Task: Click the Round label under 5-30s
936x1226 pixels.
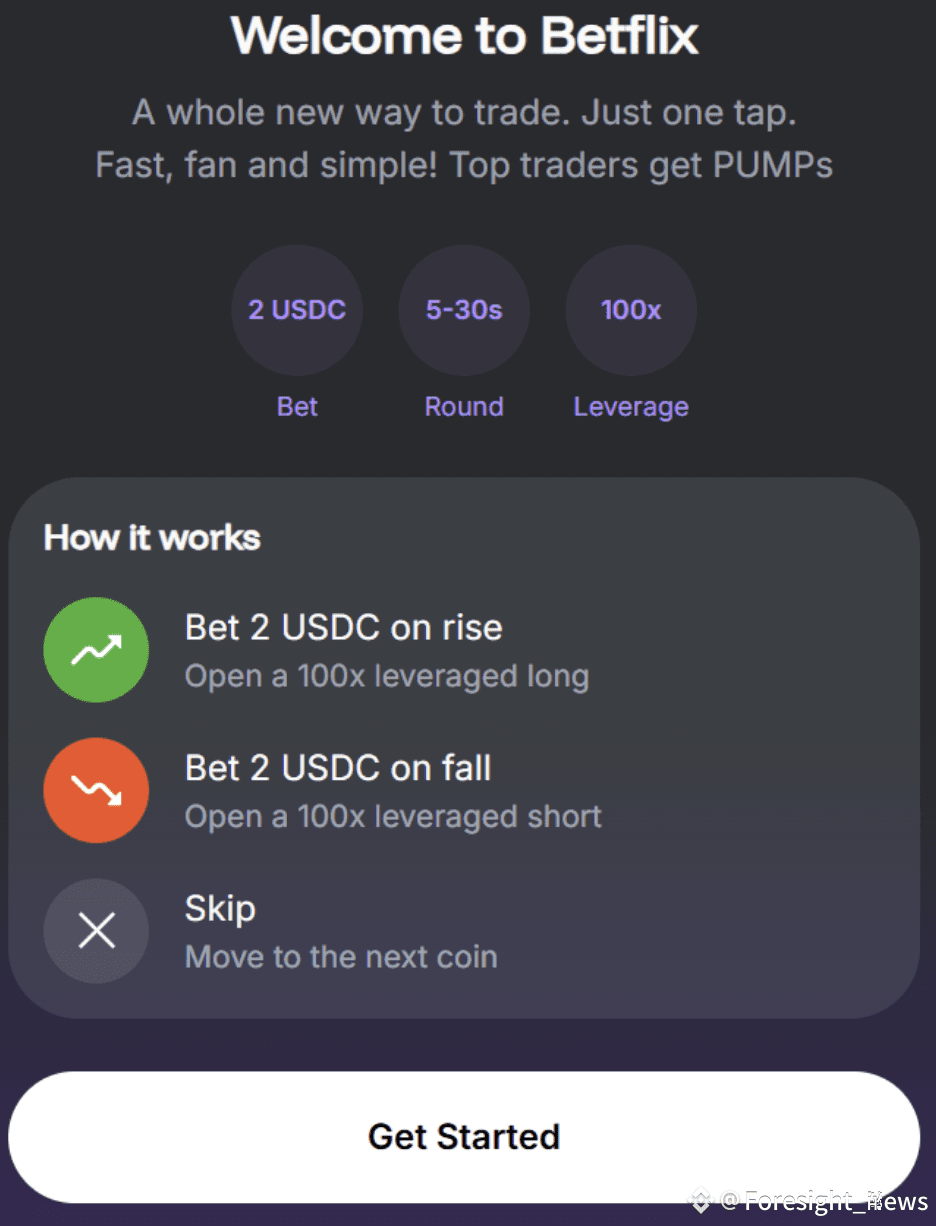Action: (x=464, y=407)
